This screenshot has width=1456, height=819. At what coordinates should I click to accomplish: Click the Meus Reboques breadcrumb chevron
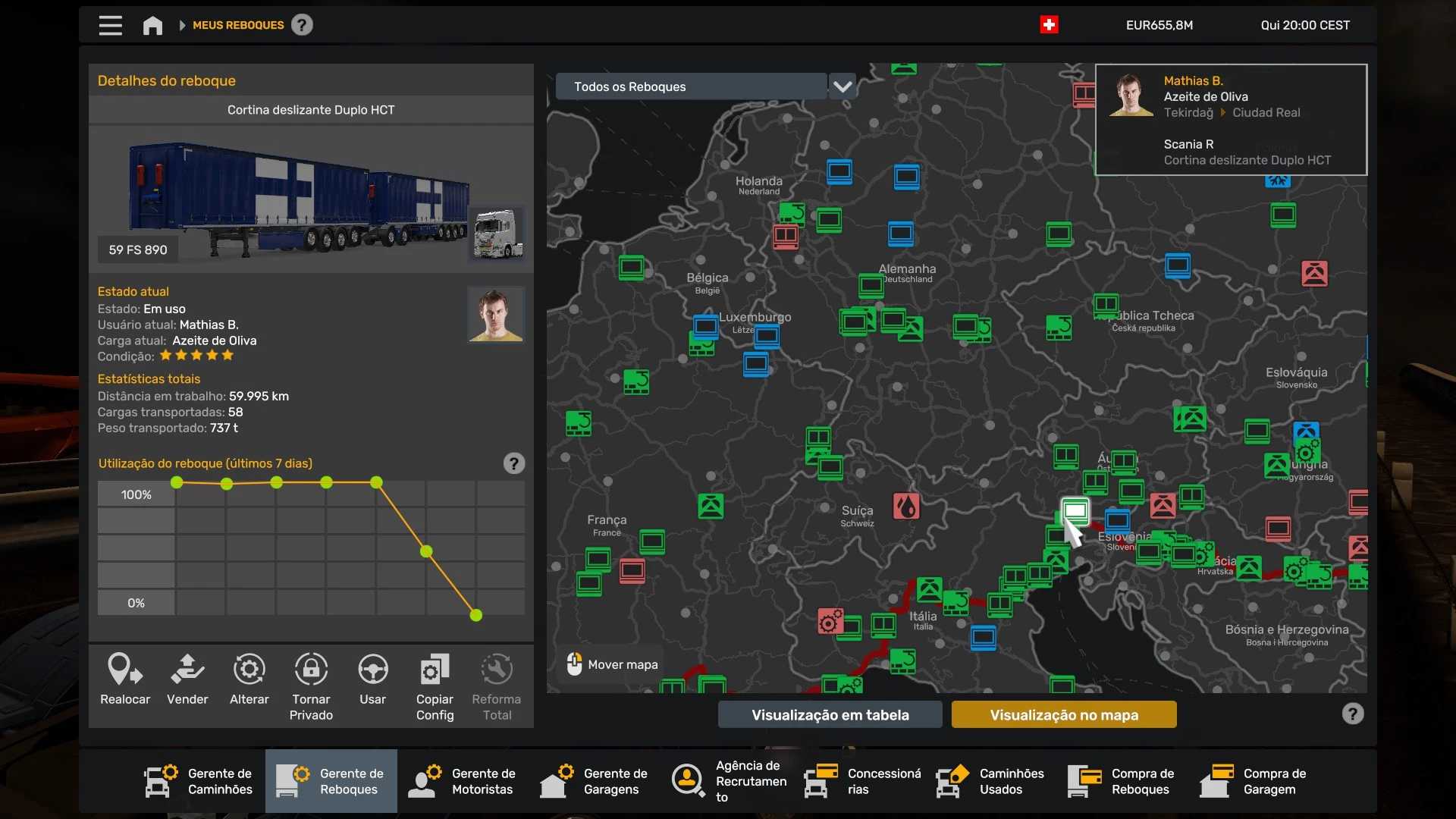click(182, 25)
